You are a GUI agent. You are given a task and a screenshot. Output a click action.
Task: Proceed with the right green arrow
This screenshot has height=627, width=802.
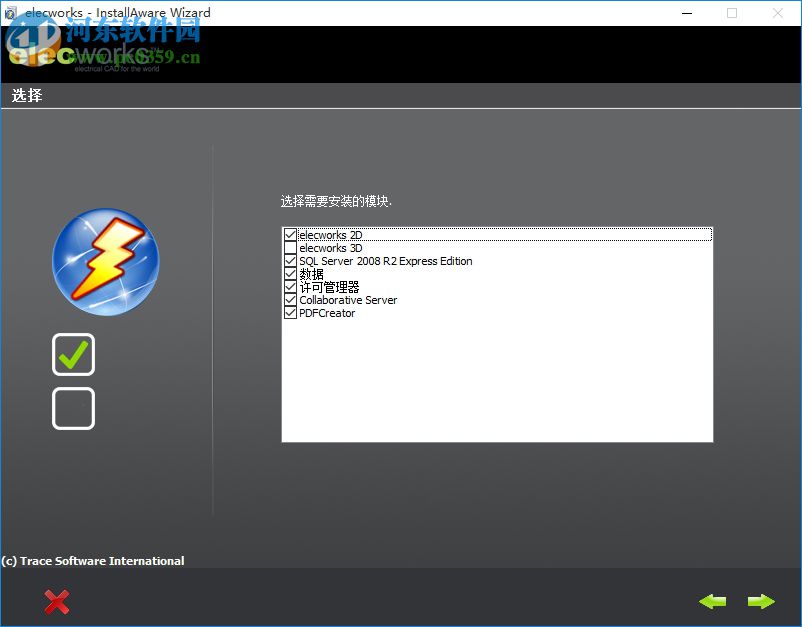click(x=761, y=601)
